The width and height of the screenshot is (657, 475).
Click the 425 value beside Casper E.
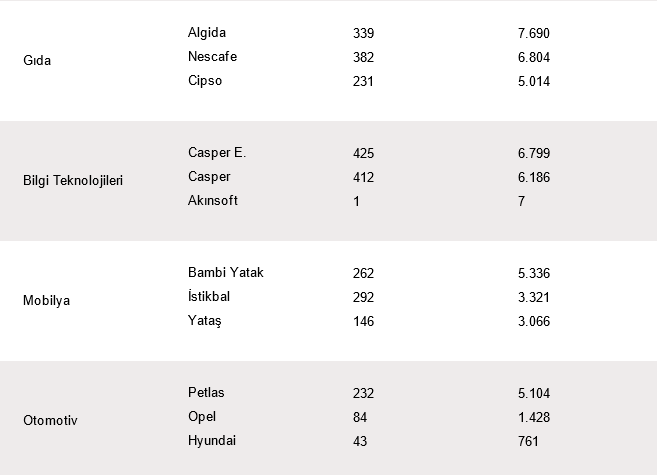[363, 153]
